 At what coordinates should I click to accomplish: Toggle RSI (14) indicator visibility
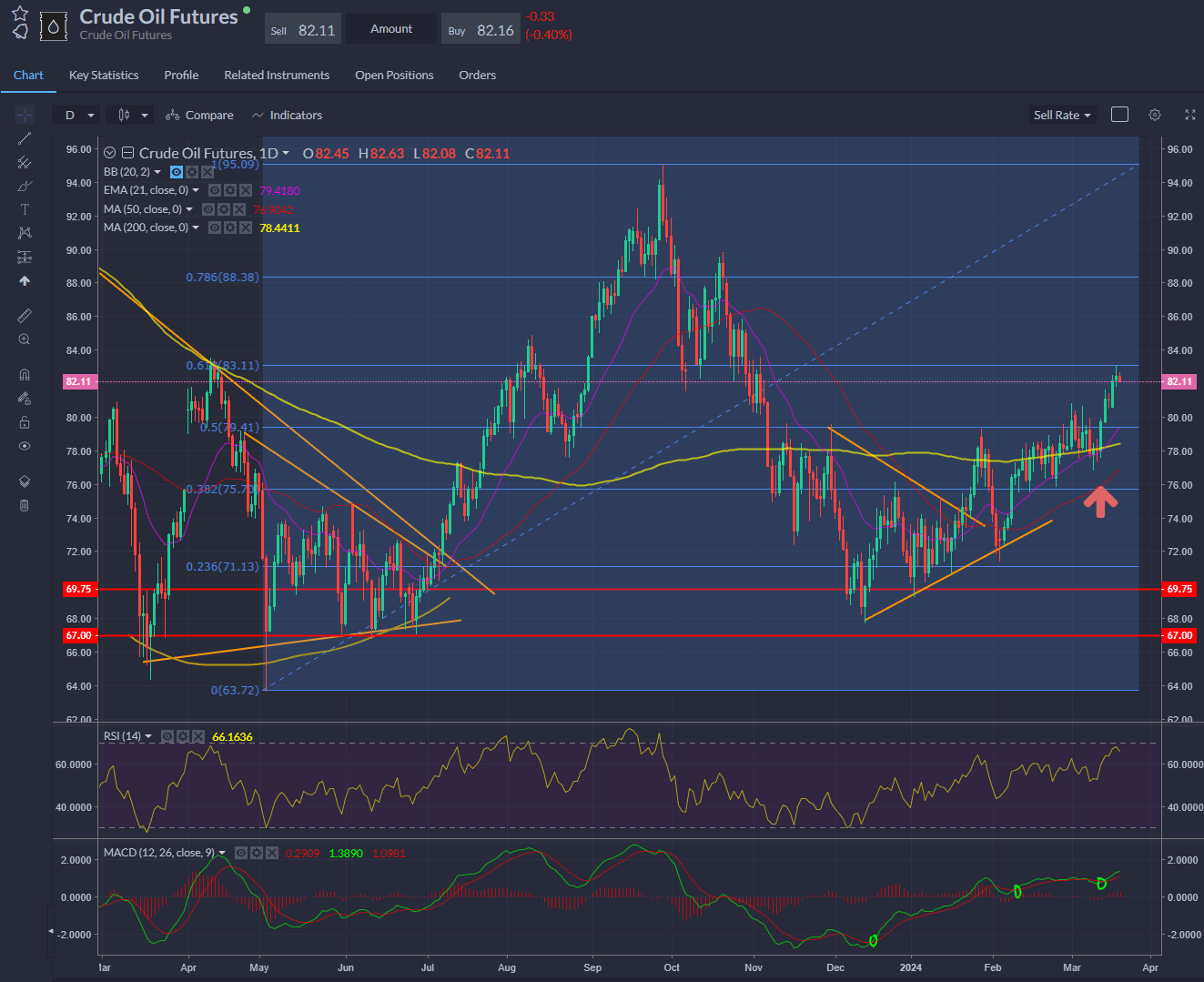pyautogui.click(x=167, y=736)
